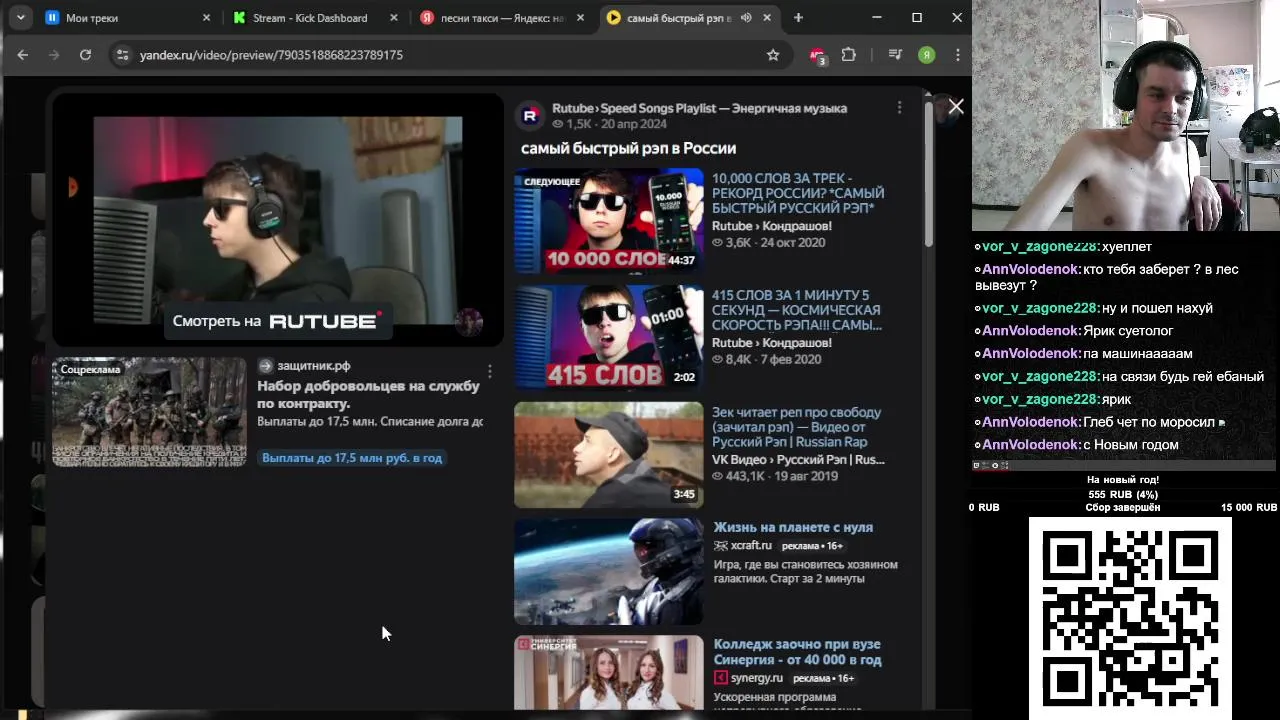
Task: Open ad options three-dot menu
Action: 489,371
